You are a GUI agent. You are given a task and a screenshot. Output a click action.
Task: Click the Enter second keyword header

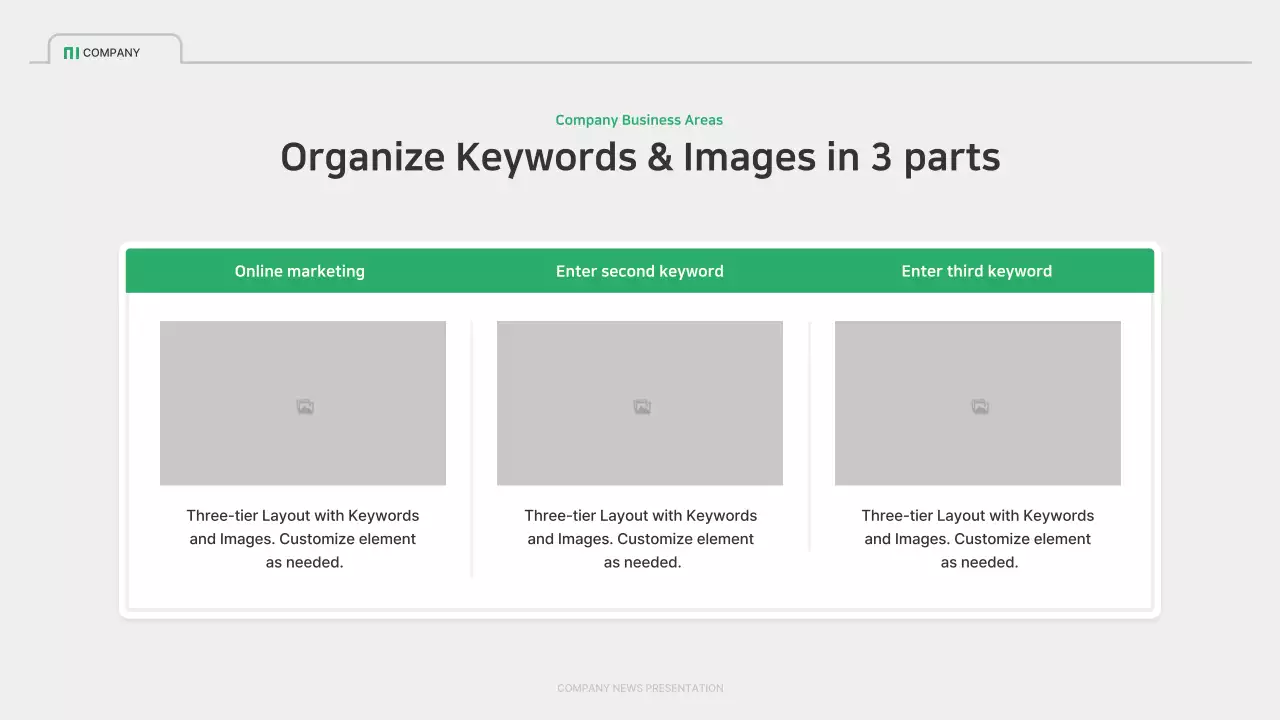[640, 271]
